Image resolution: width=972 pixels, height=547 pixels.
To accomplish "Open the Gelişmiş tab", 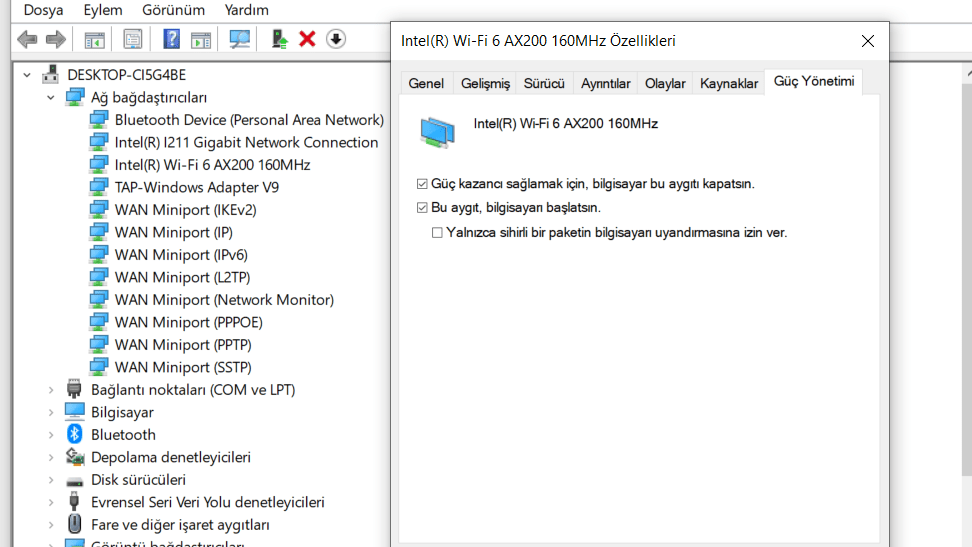I will point(485,83).
